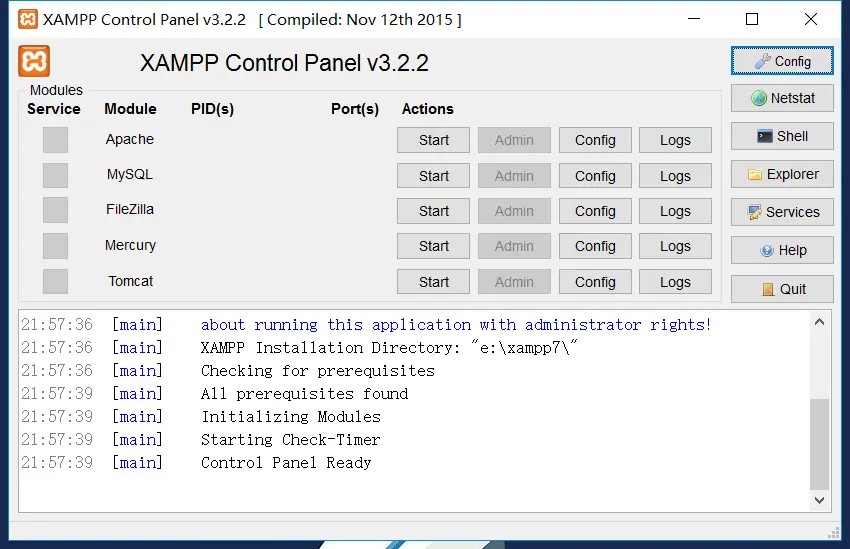Click the Tomcat Admin button

tap(514, 282)
